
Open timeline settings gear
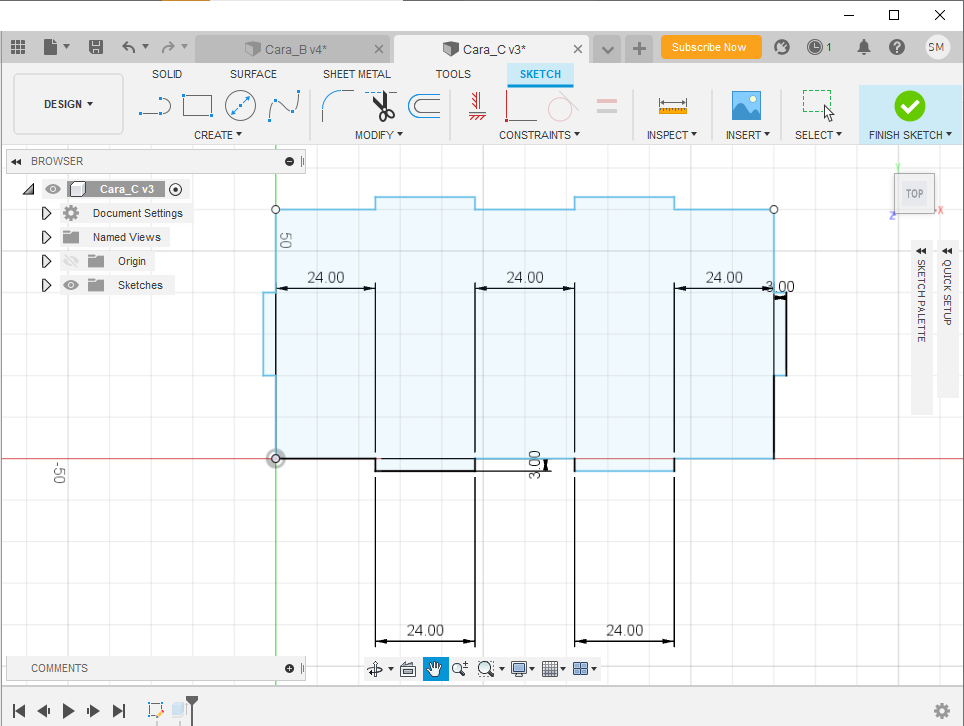(x=941, y=711)
